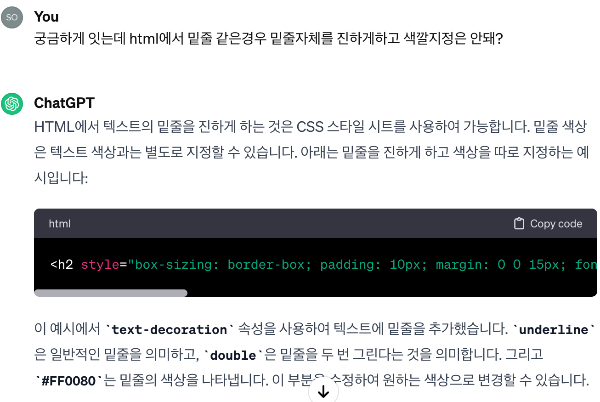Click the 'html' language label in code header

(x=60, y=223)
